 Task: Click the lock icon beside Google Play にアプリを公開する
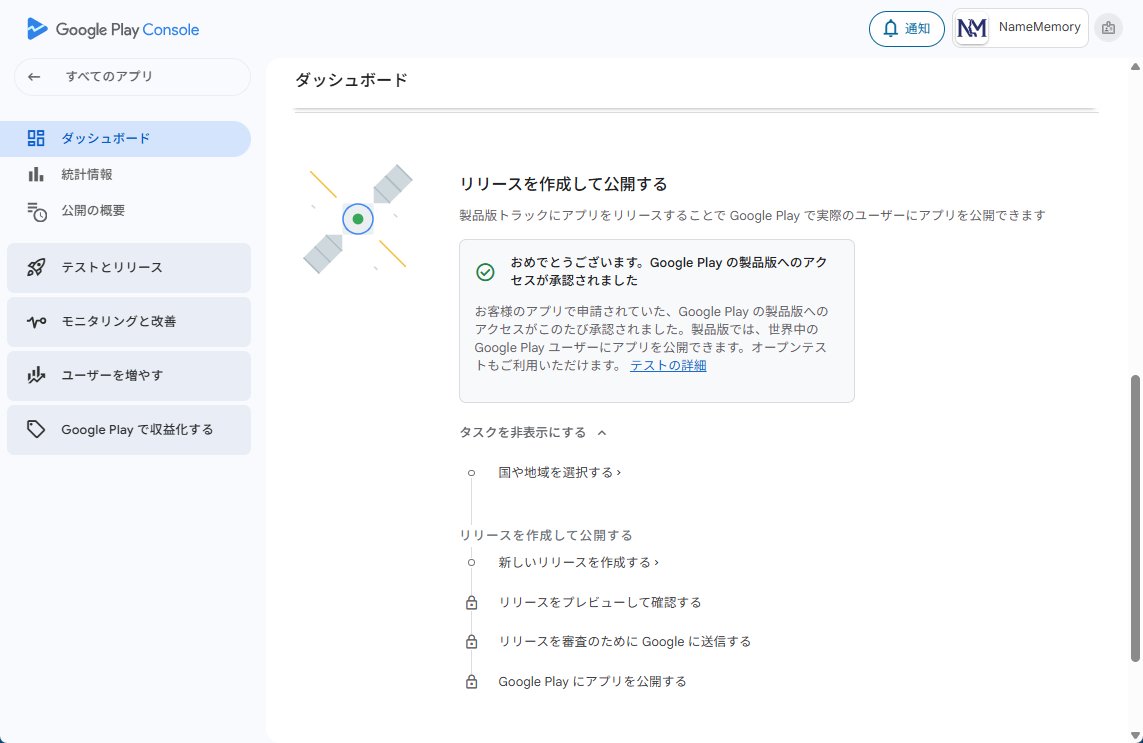[472, 682]
